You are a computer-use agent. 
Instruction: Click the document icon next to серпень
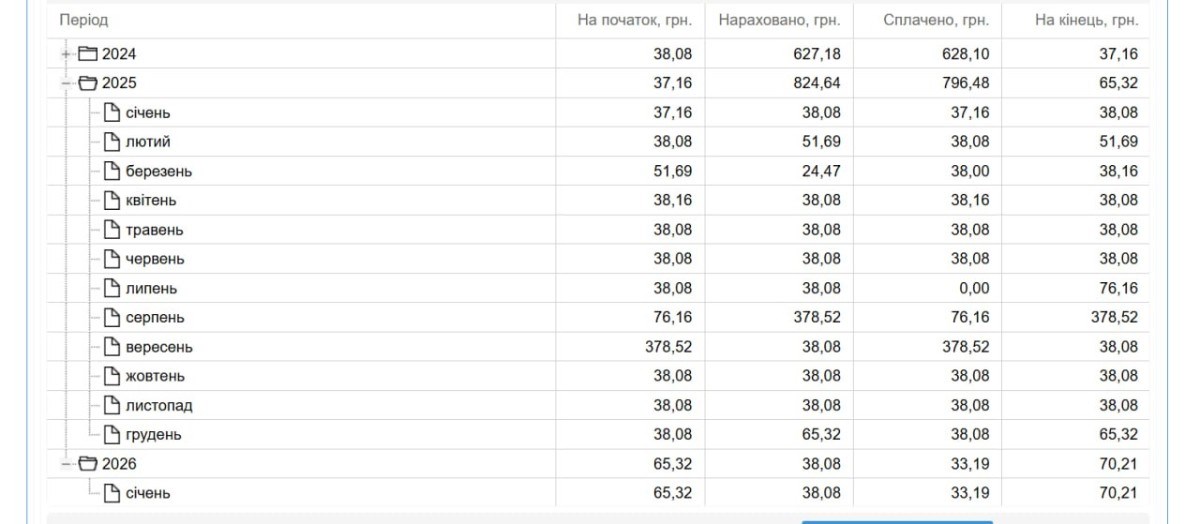click(x=112, y=317)
